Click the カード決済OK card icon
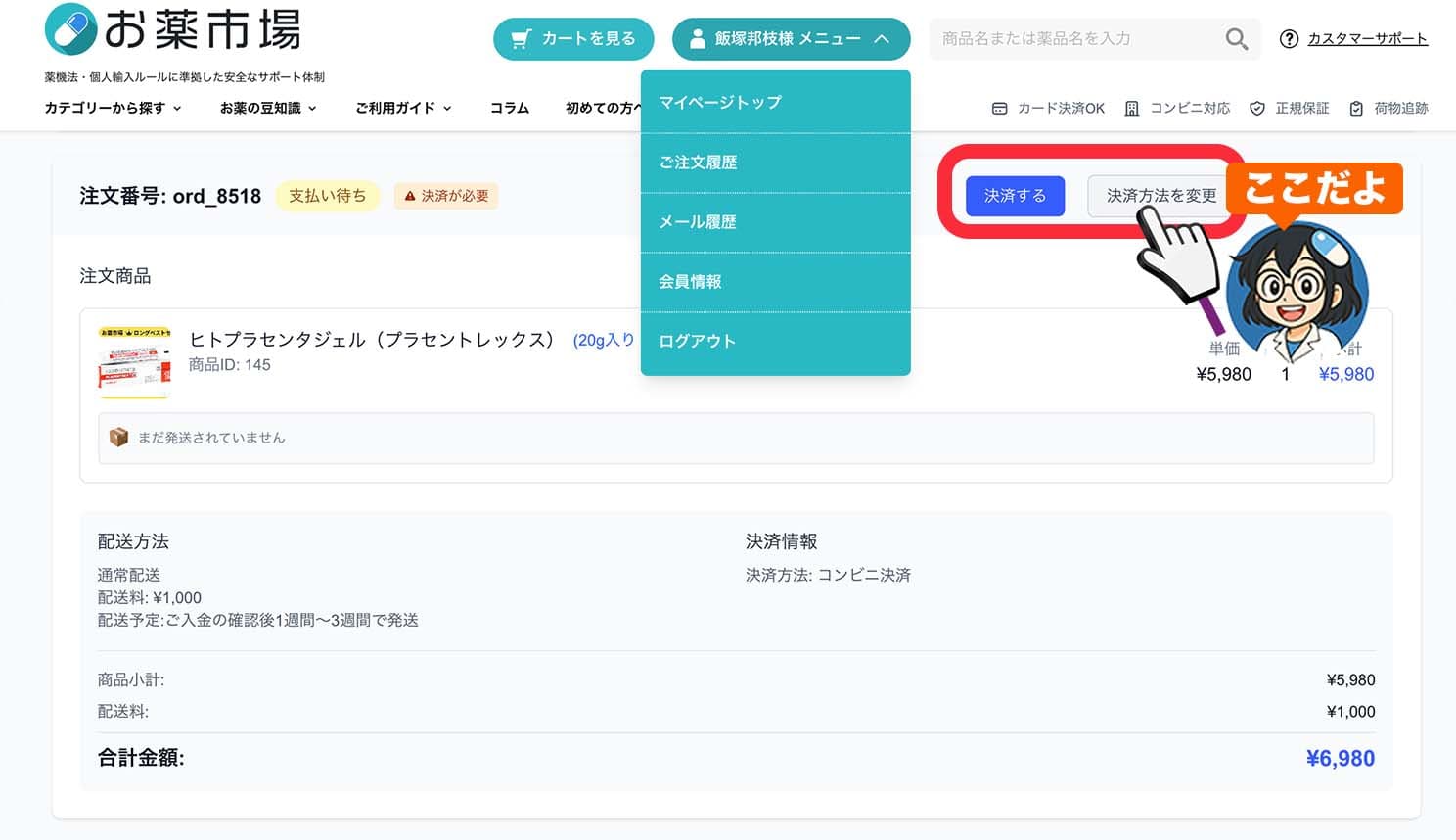This screenshot has height=840, width=1456. click(x=999, y=108)
